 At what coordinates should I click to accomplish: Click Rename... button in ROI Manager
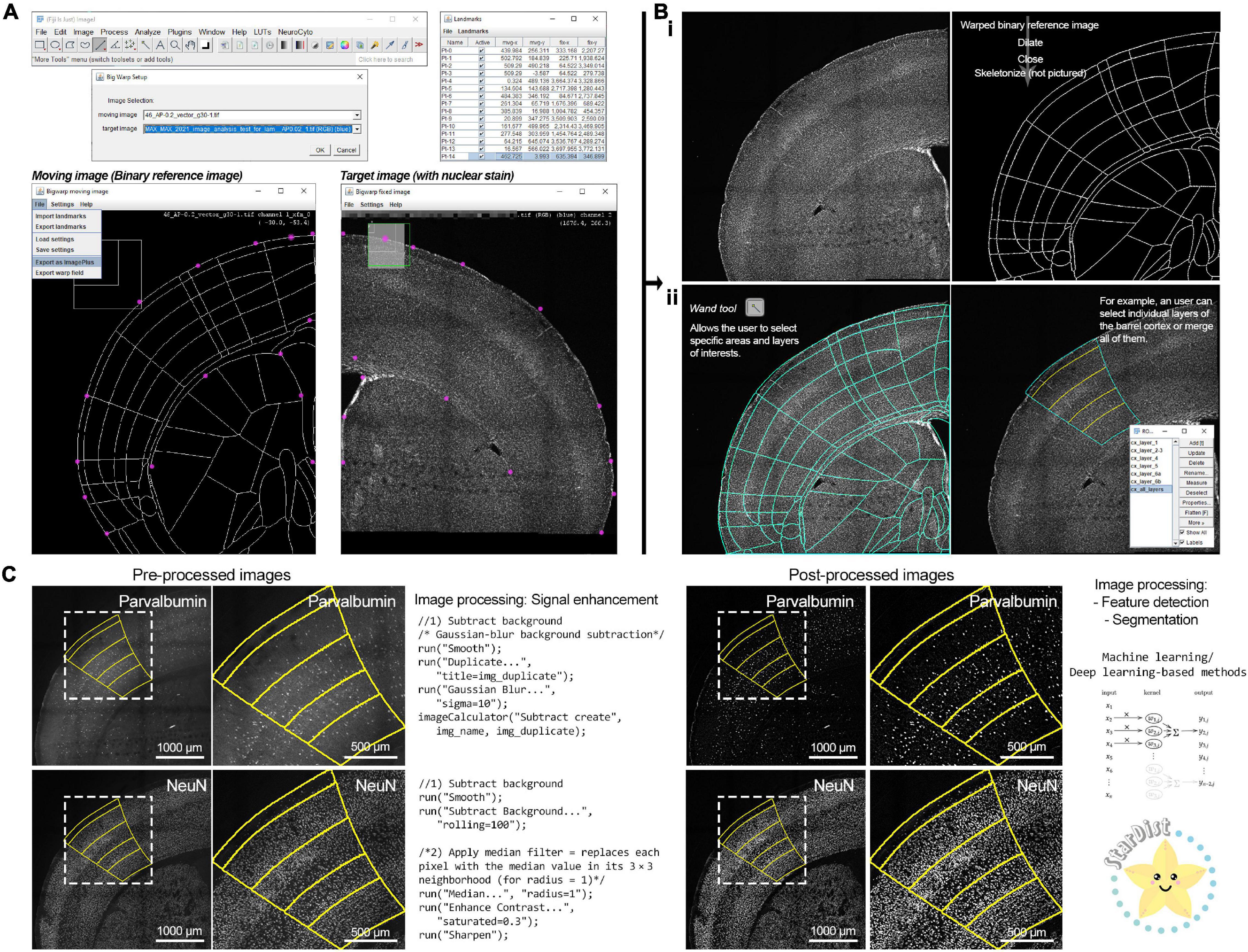pyautogui.click(x=1196, y=473)
